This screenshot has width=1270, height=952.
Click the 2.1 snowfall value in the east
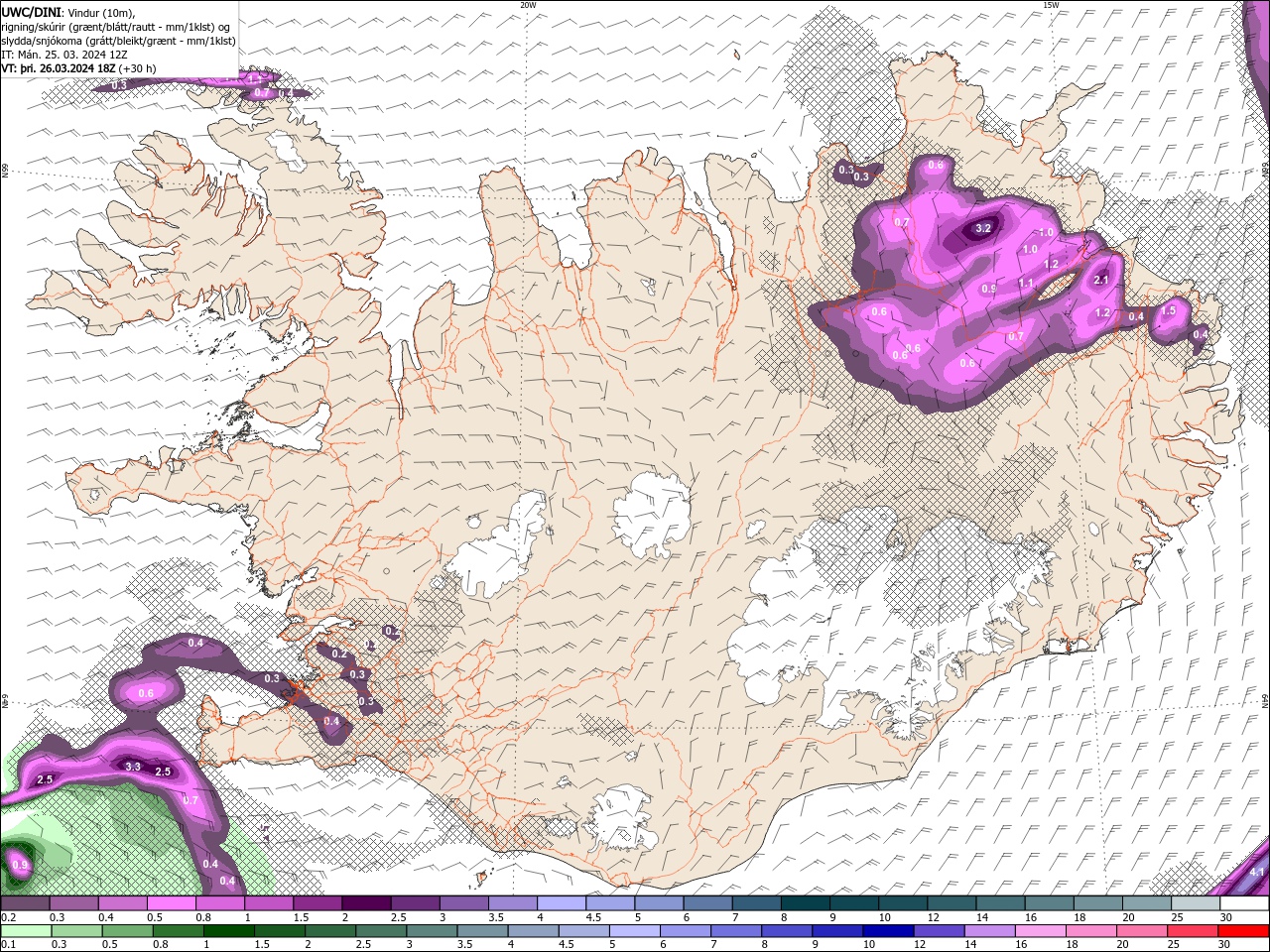(1100, 280)
